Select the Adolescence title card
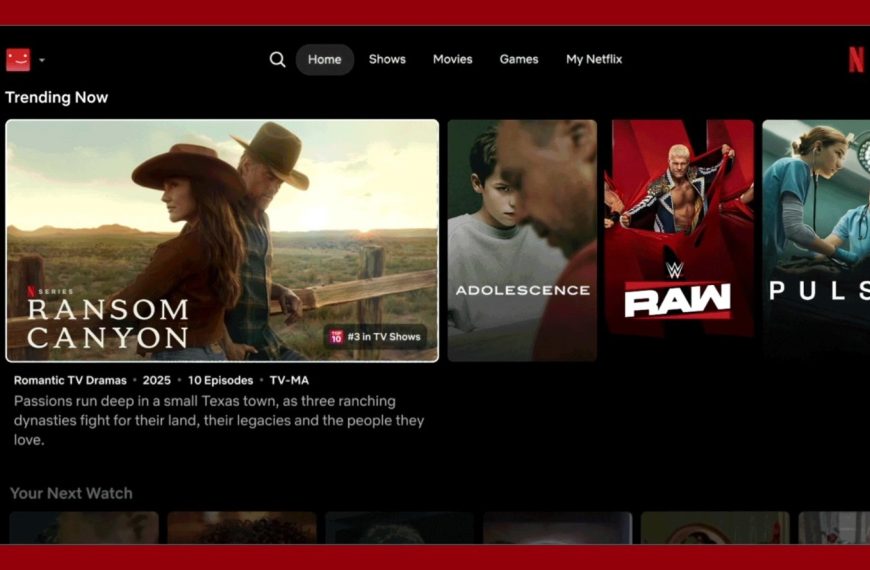This screenshot has height=570, width=870. click(522, 240)
